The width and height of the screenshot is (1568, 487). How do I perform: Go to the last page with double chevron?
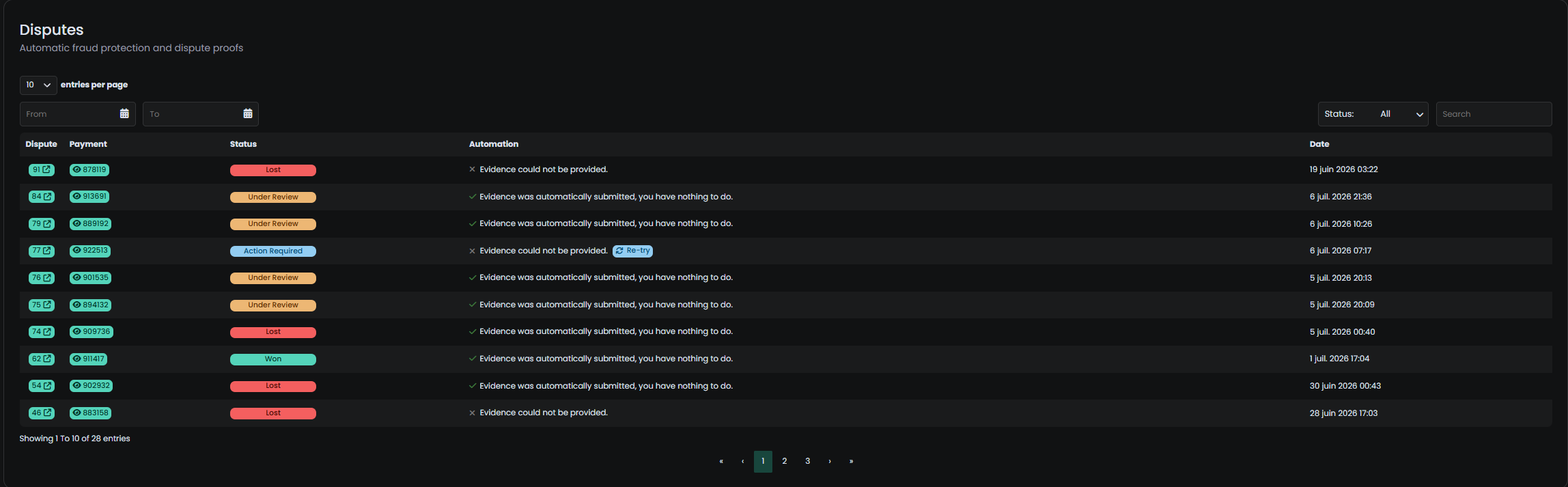click(x=851, y=461)
